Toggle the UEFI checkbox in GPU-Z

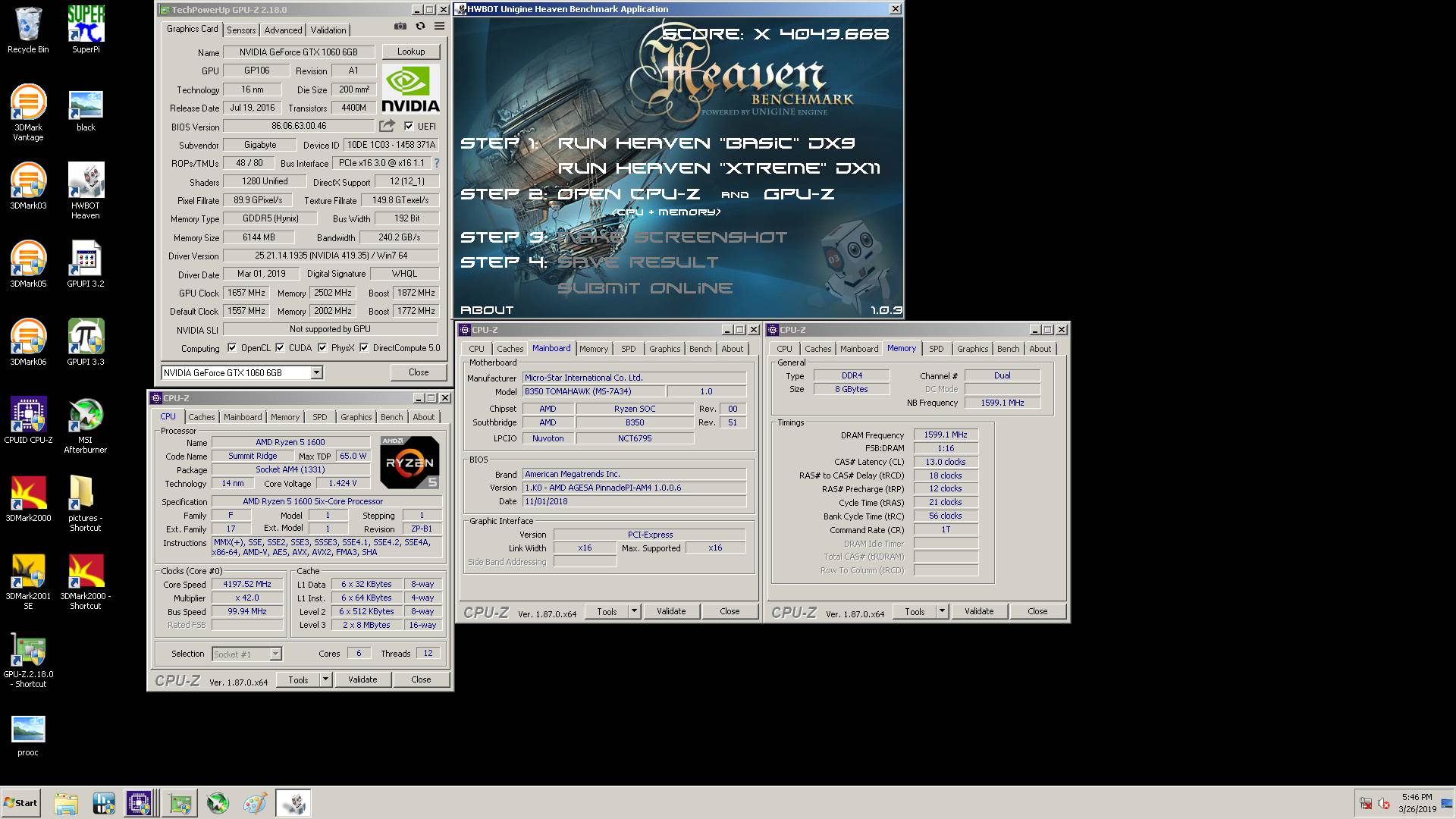pyautogui.click(x=409, y=127)
